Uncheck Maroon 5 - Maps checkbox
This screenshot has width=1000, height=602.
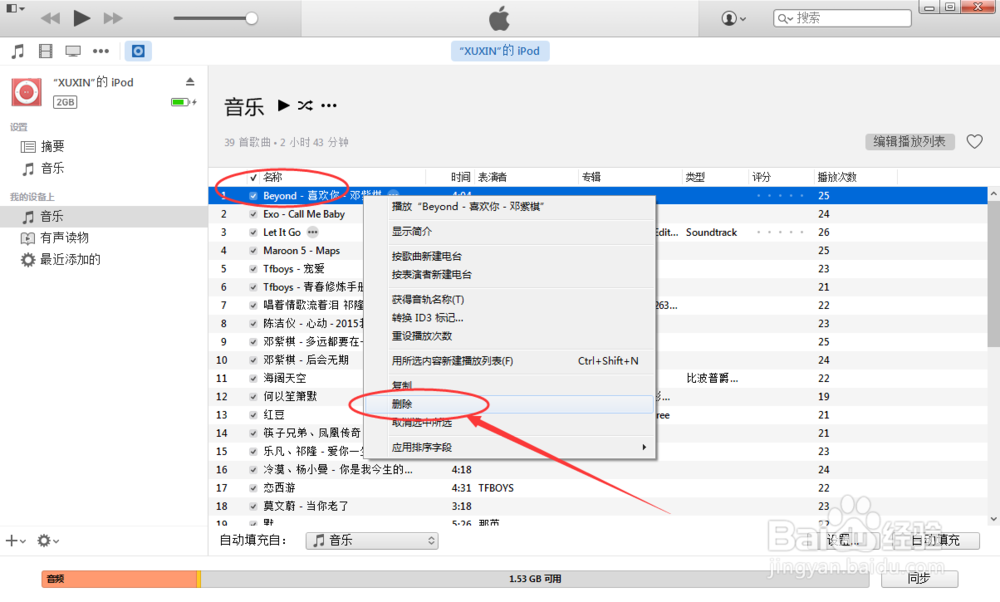coord(253,251)
